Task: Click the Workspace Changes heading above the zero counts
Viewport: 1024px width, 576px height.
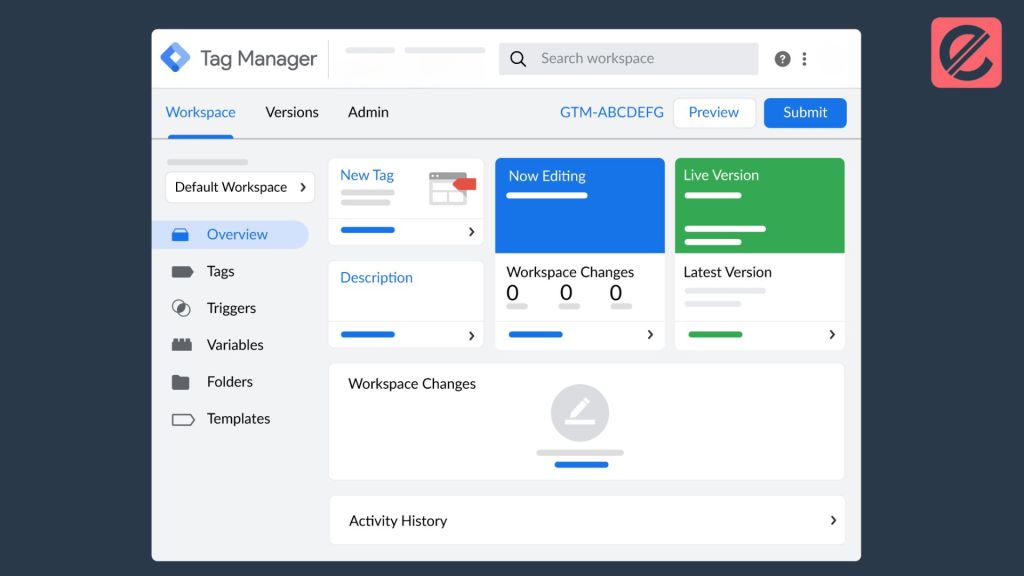Action: coord(570,272)
